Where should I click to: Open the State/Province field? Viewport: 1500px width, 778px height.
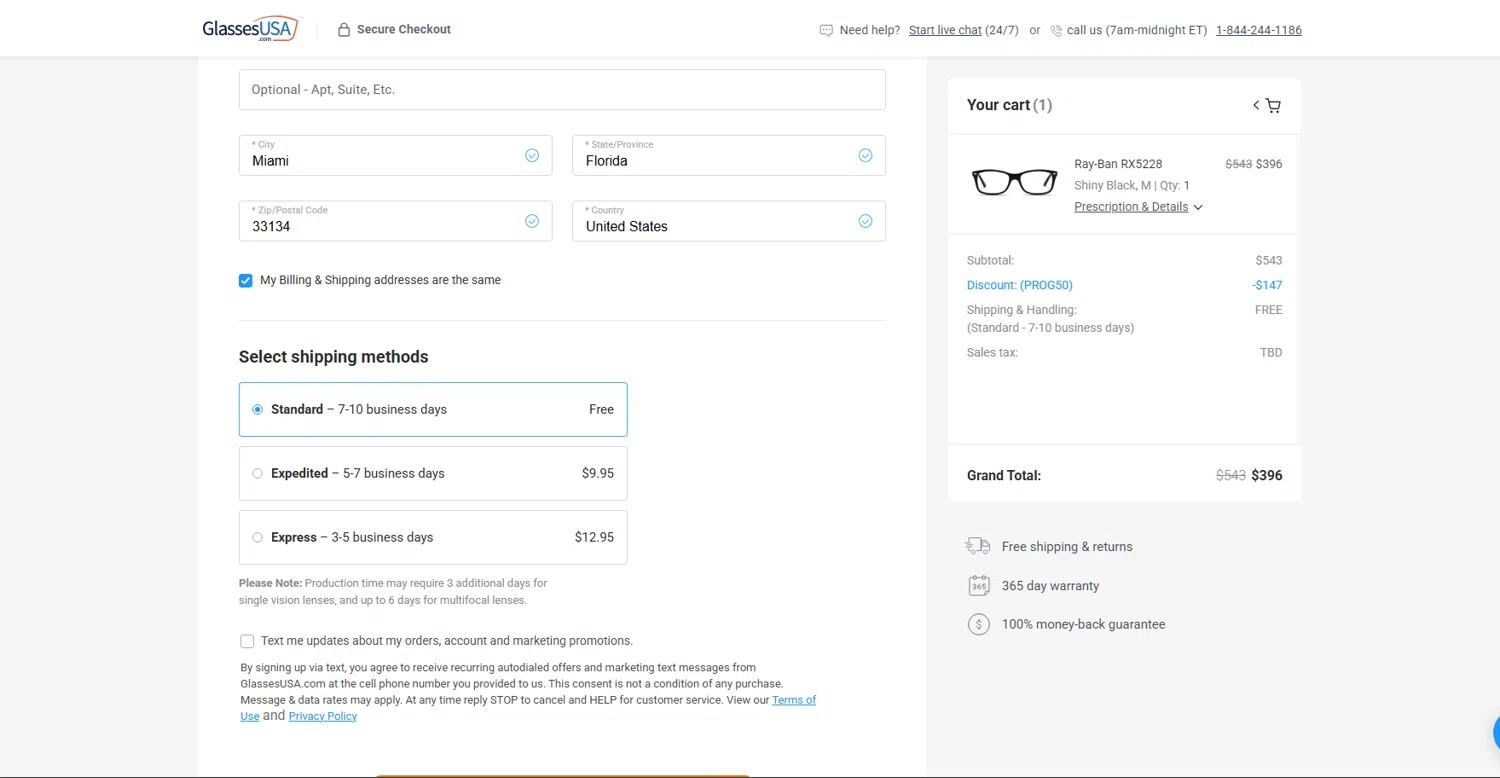728,155
